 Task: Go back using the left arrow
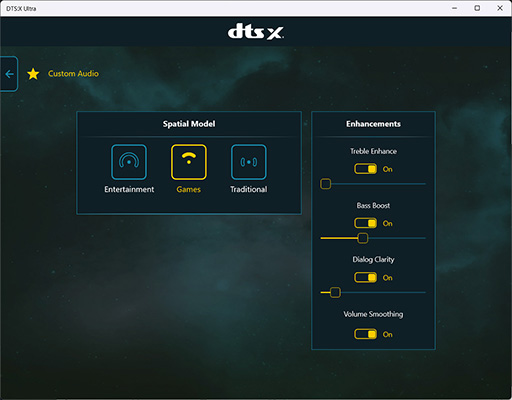tap(9, 74)
